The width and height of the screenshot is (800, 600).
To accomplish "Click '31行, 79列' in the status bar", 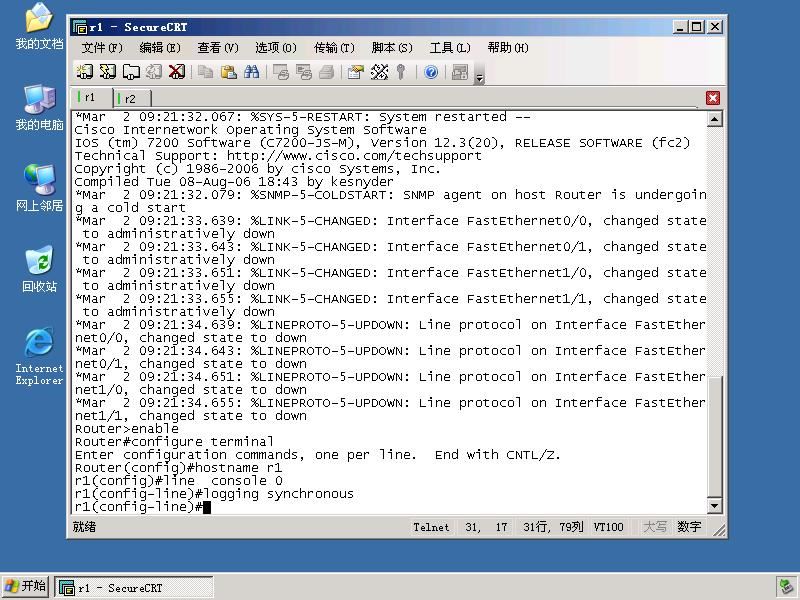I will pos(553,527).
